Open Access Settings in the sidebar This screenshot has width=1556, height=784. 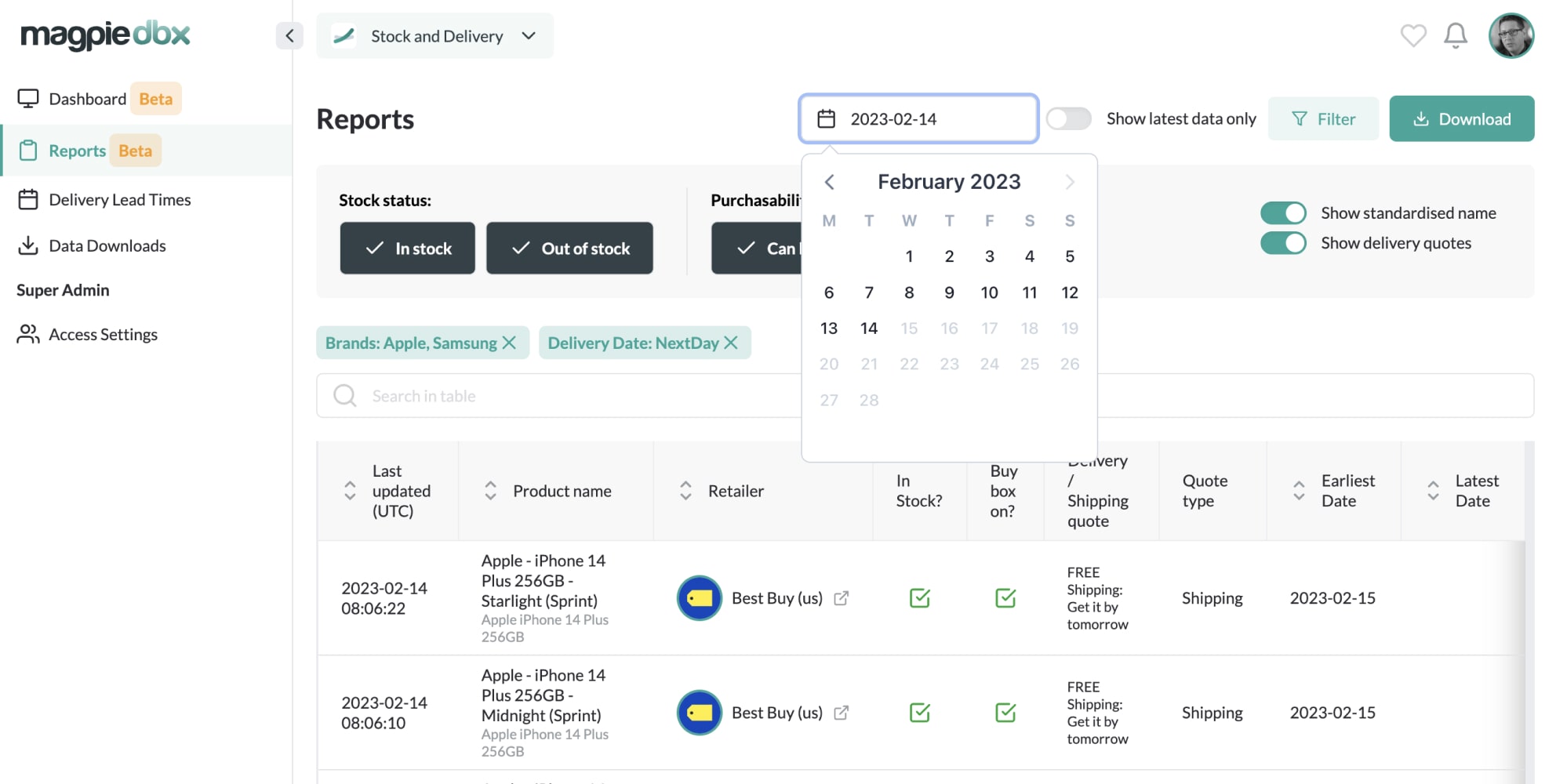(87, 335)
